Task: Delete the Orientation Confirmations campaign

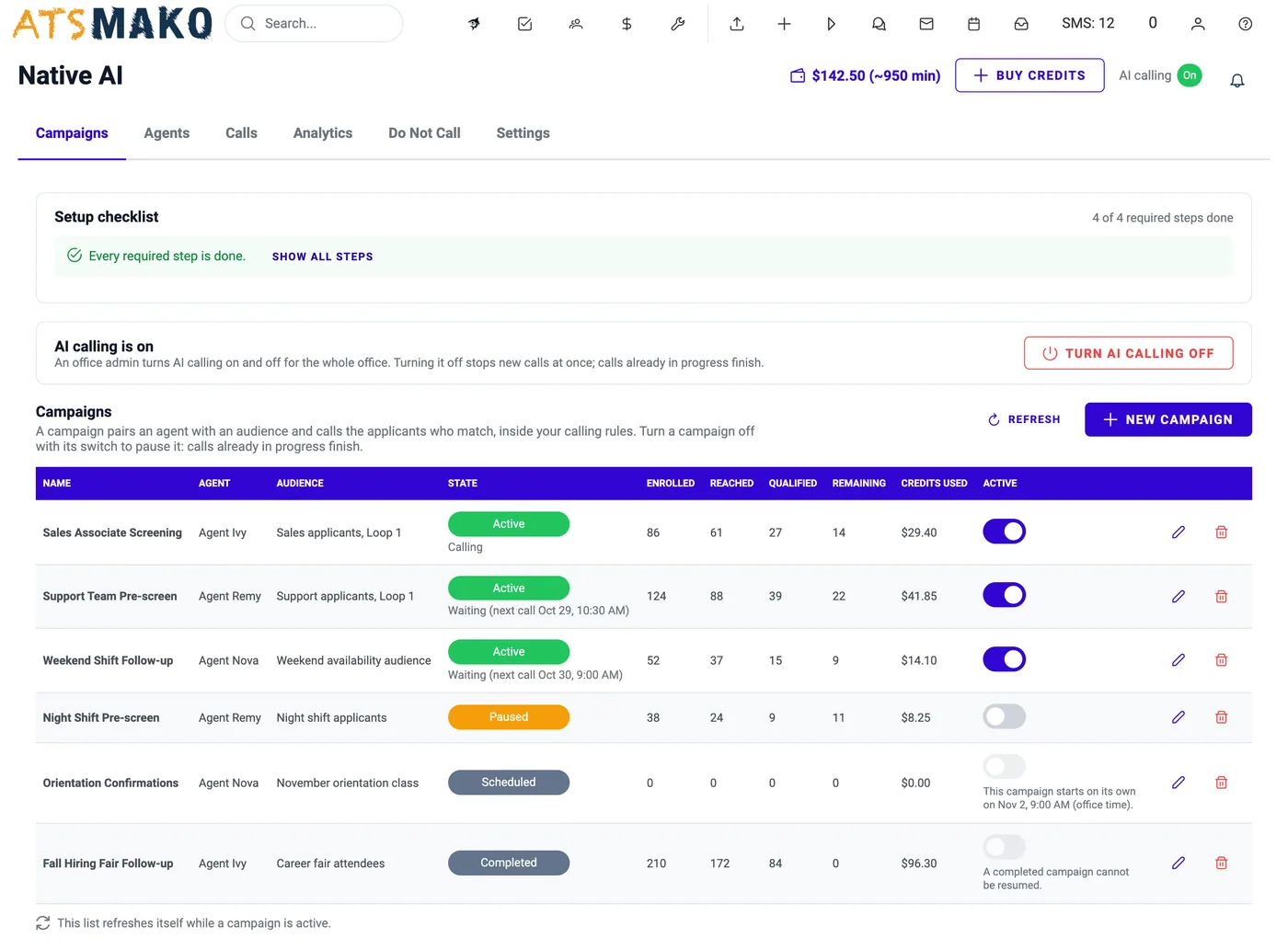Action: click(x=1222, y=783)
